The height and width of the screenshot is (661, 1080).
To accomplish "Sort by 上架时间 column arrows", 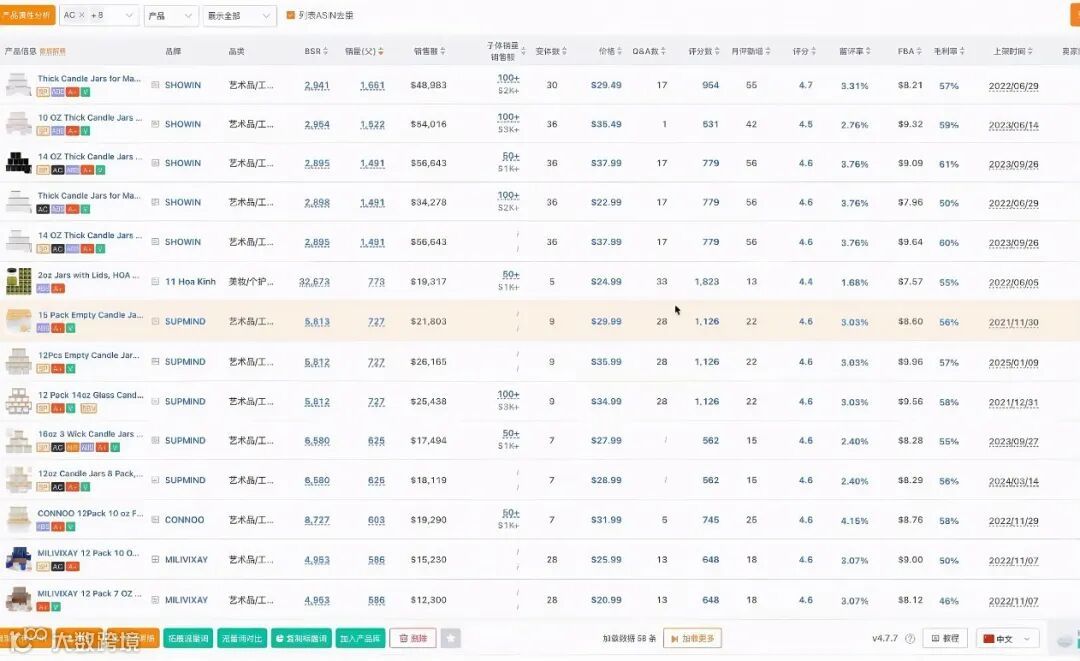I will [1030, 51].
